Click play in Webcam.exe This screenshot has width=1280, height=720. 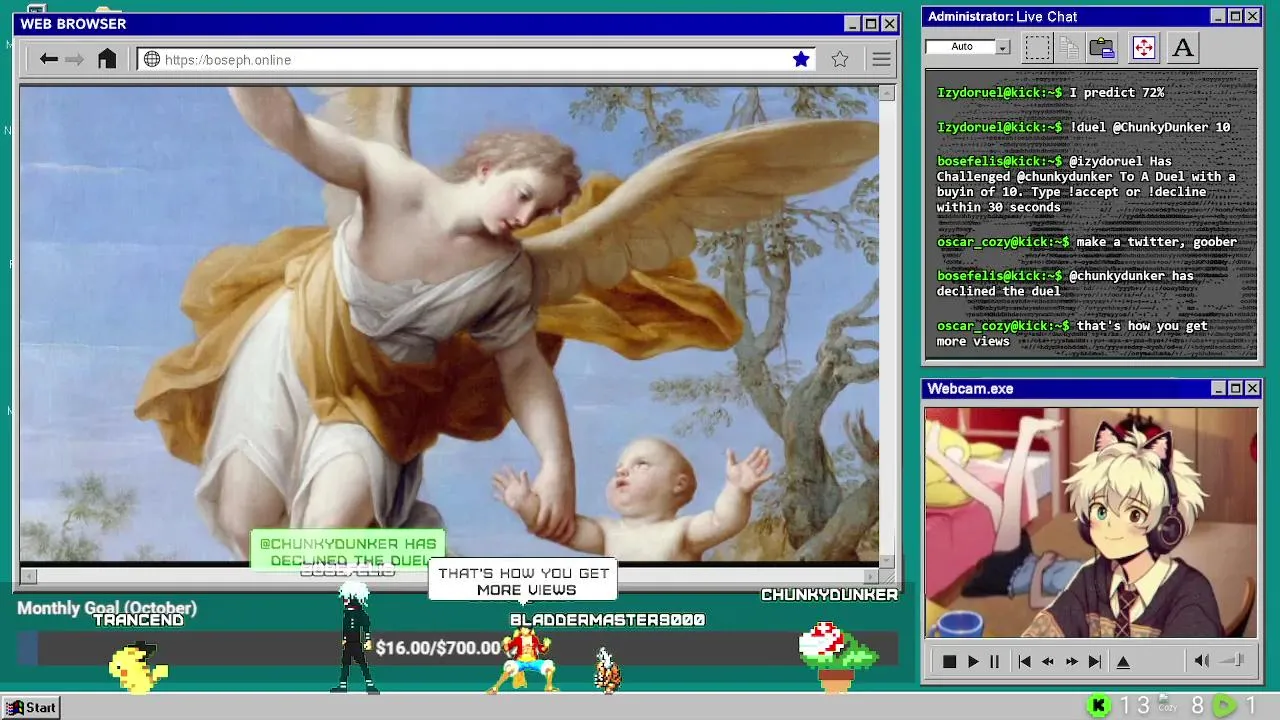tap(972, 661)
